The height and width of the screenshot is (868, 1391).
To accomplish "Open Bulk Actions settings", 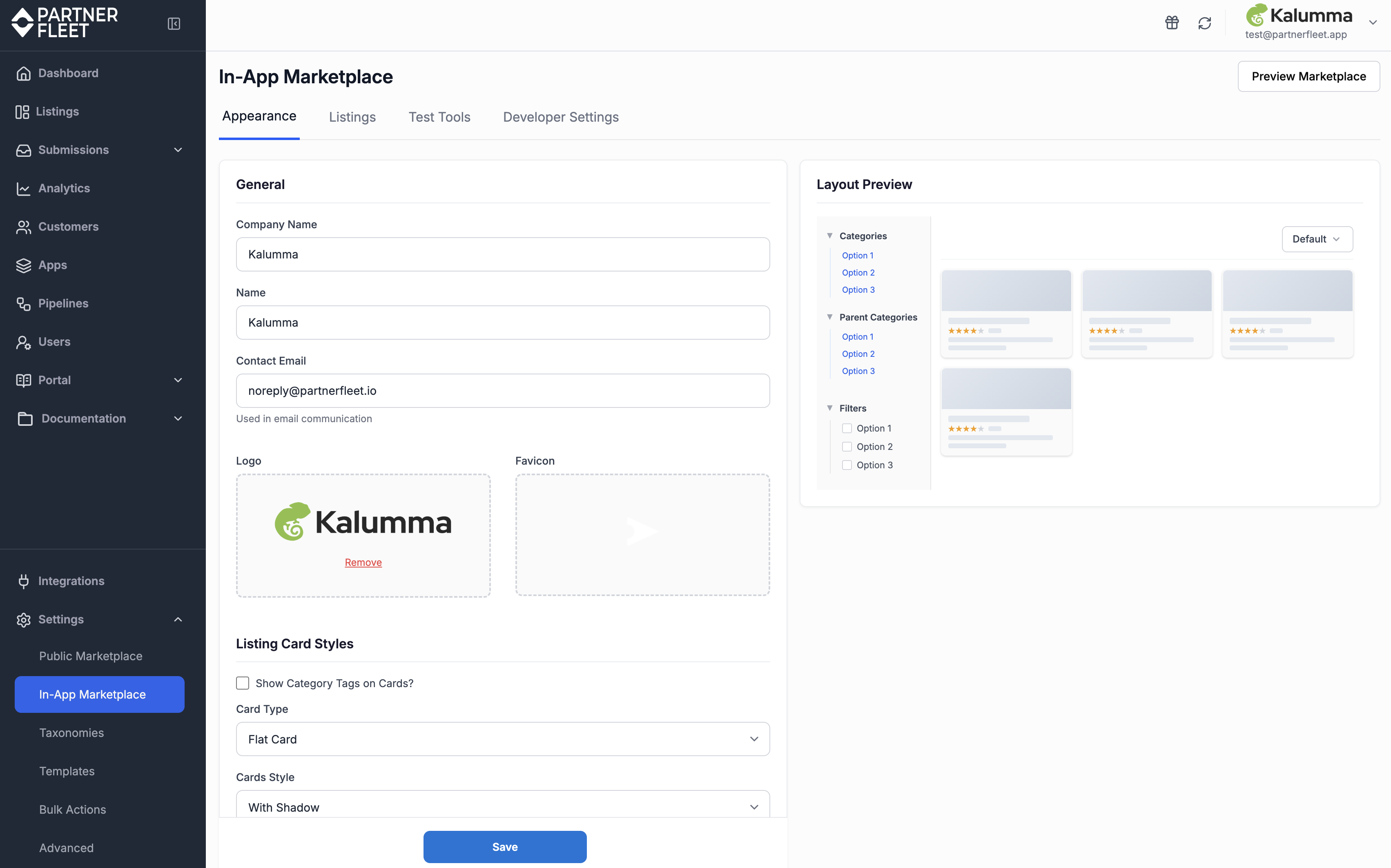I will (x=72, y=810).
